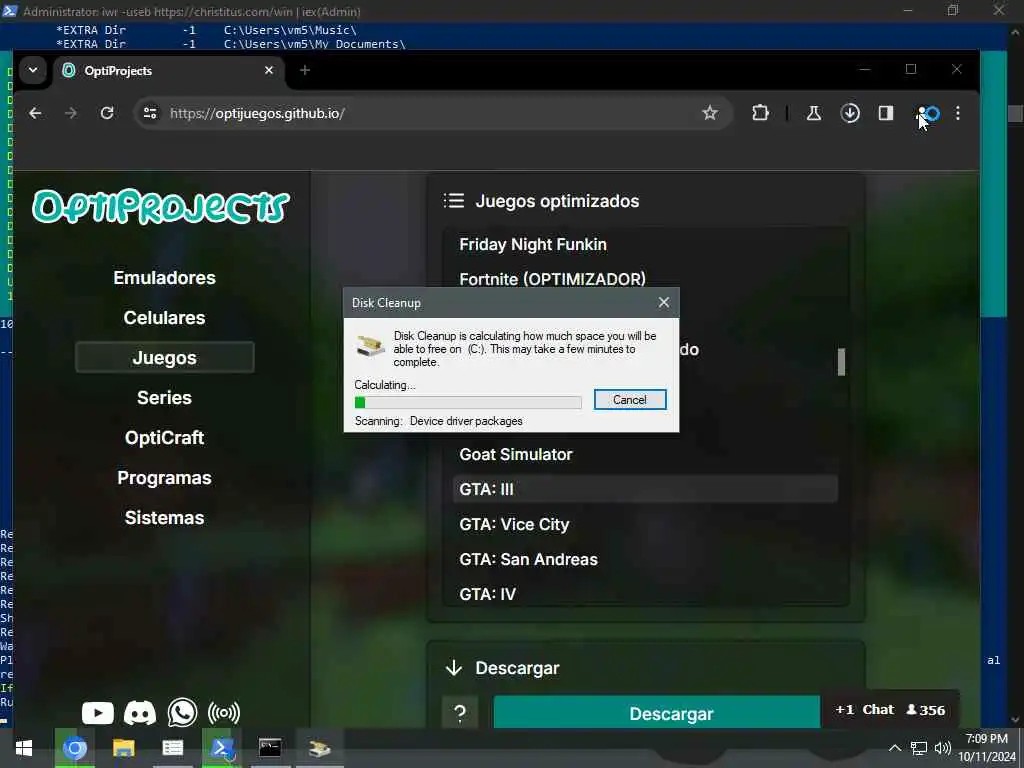Select Fortnite (OPTIMIZADOR) in the list

552,279
